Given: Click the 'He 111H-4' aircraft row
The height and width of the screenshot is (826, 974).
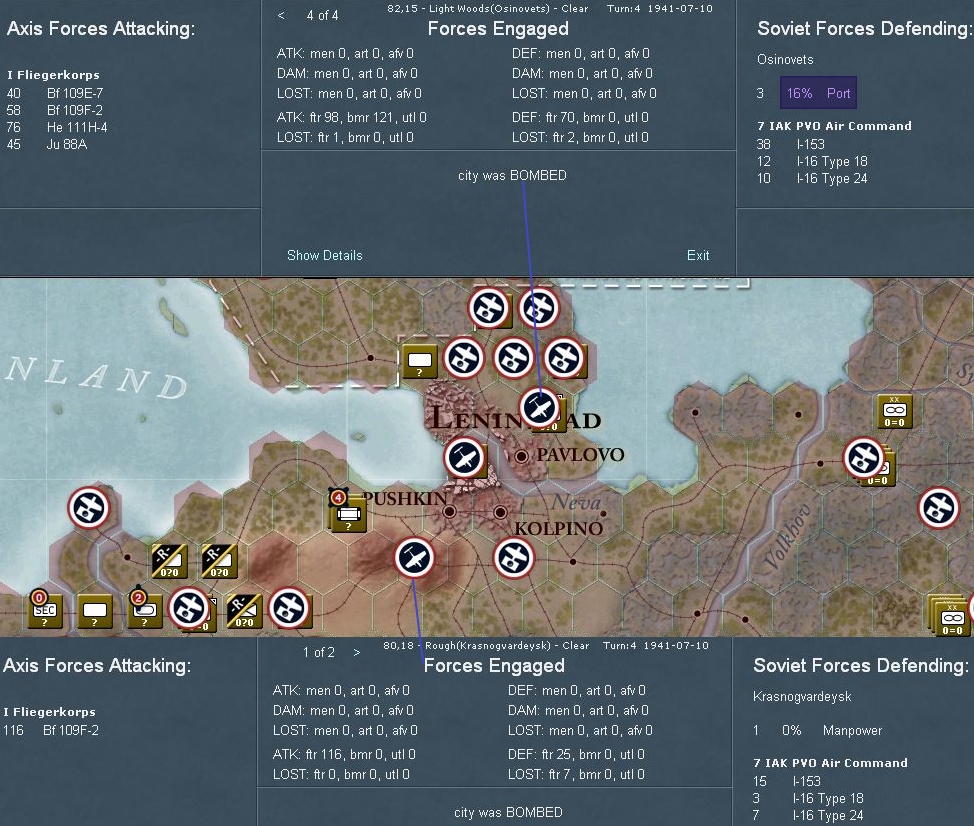Looking at the screenshot, I should [x=57, y=127].
